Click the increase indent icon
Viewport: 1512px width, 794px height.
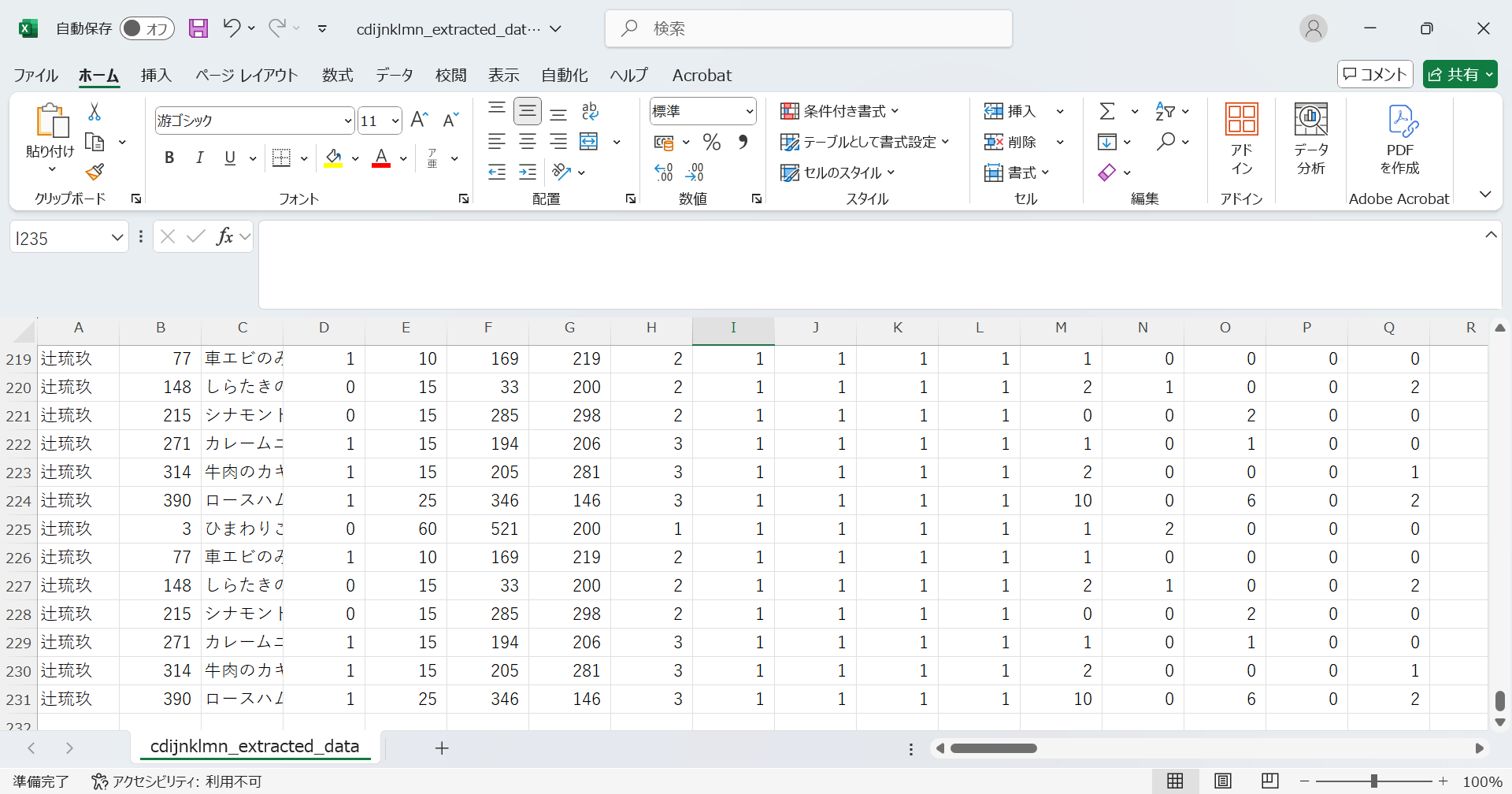(x=528, y=172)
